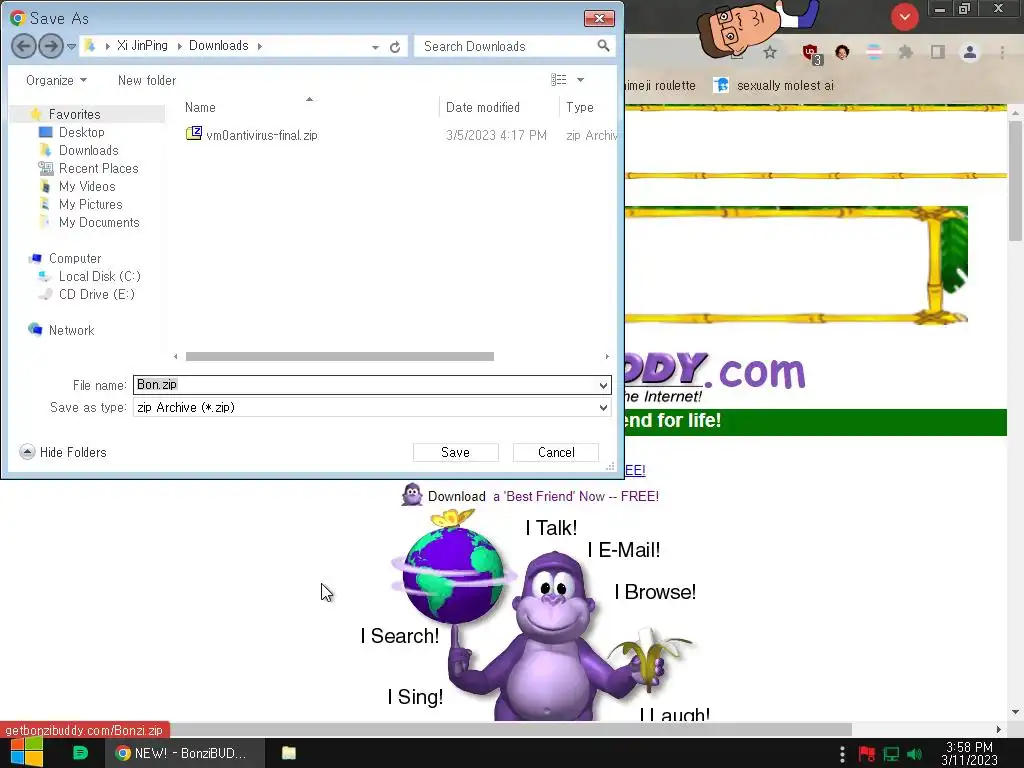The height and width of the screenshot is (768, 1024).
Task: Click the Chrome extensions puzzle icon
Action: point(905,52)
